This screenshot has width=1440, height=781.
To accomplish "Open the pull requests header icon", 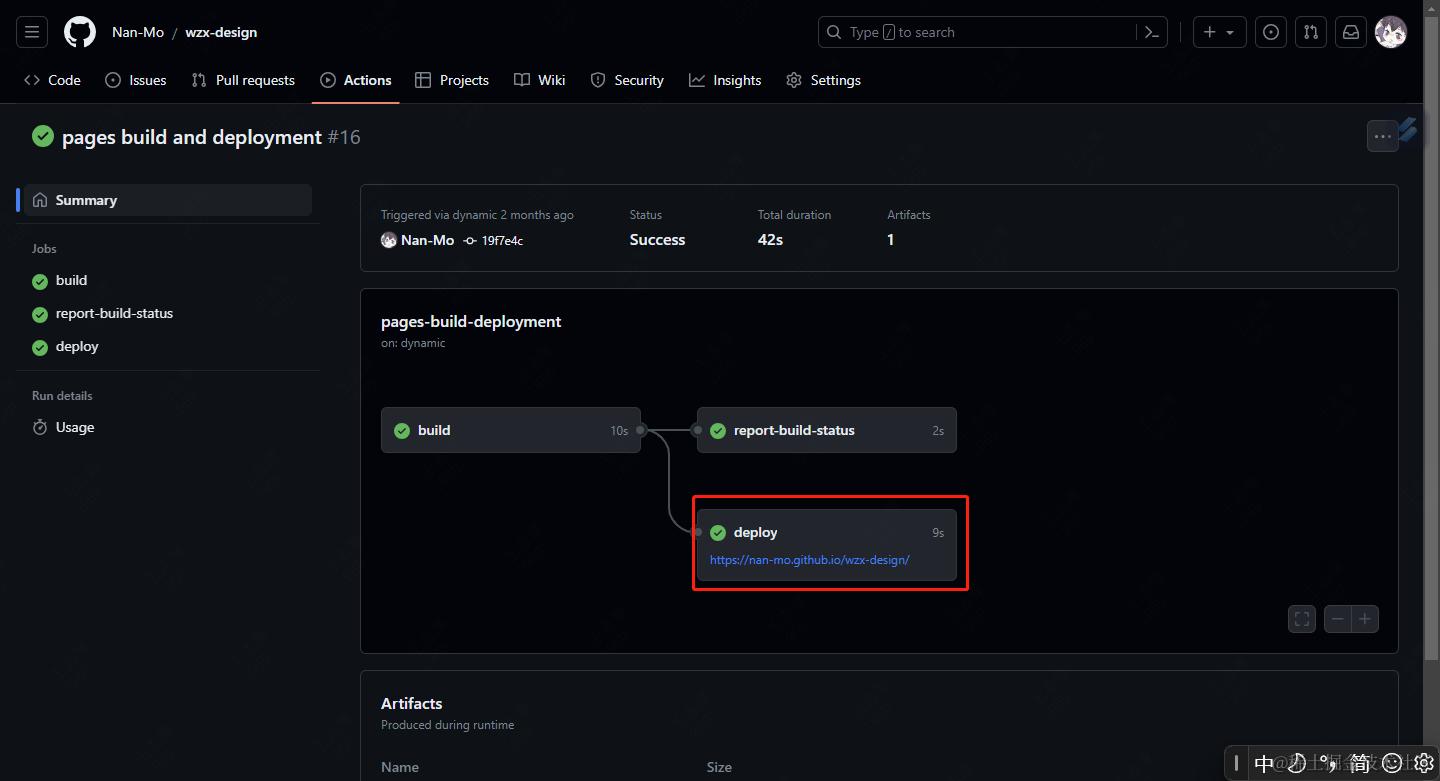I will [1310, 32].
